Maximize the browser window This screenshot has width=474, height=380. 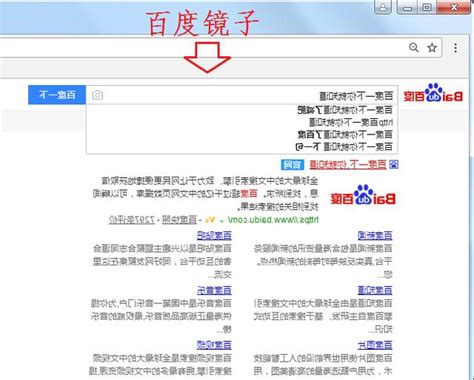(427, 7)
